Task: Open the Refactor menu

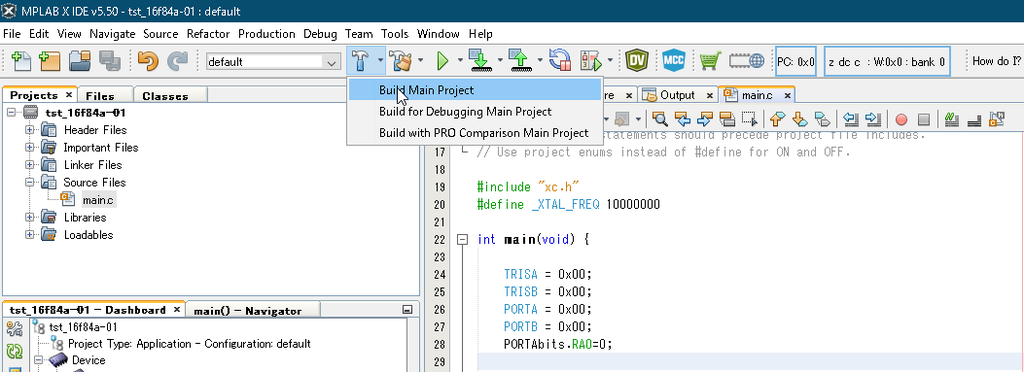Action: 208,34
